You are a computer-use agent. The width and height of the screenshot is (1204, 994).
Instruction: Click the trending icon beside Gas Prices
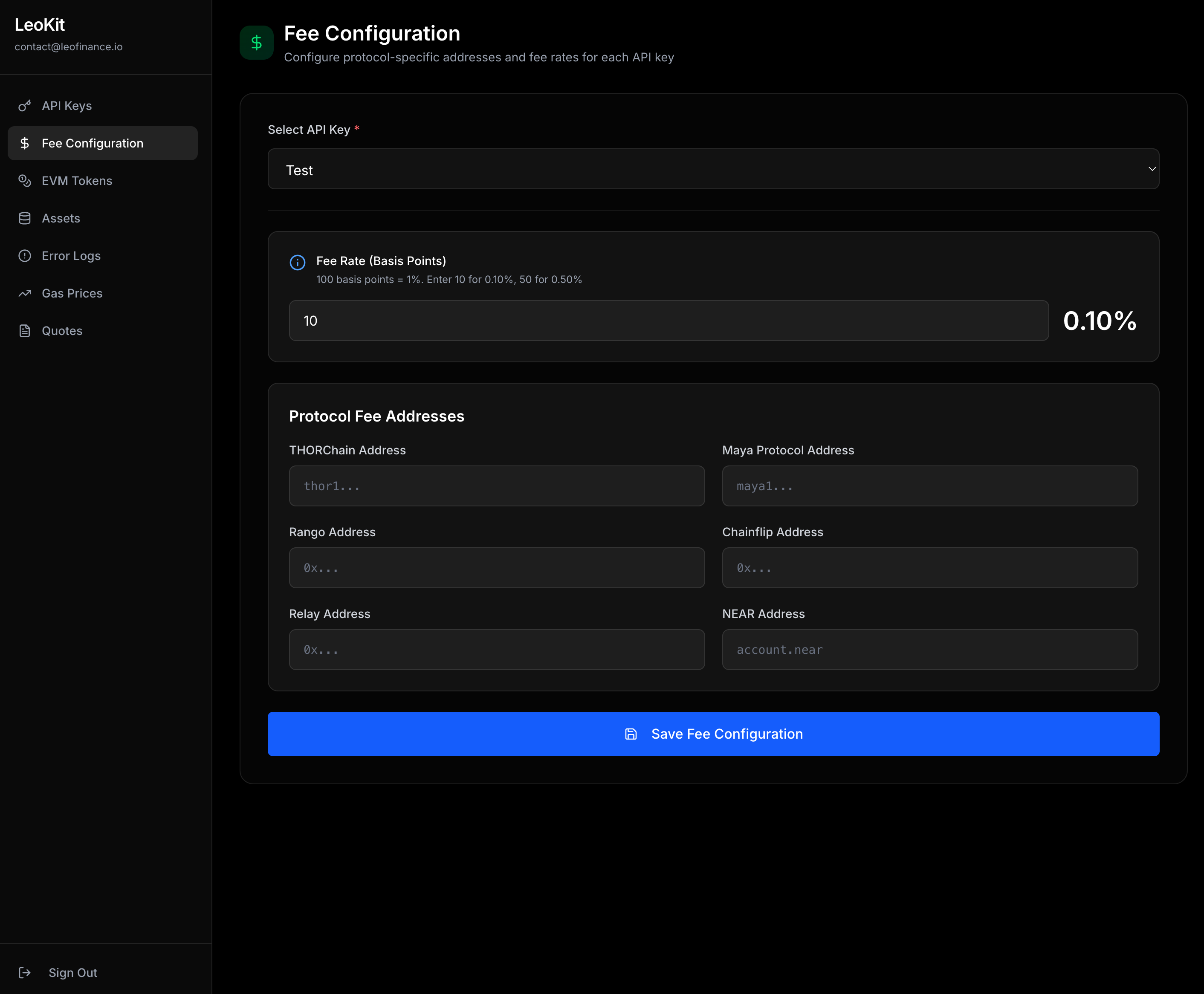pos(25,293)
